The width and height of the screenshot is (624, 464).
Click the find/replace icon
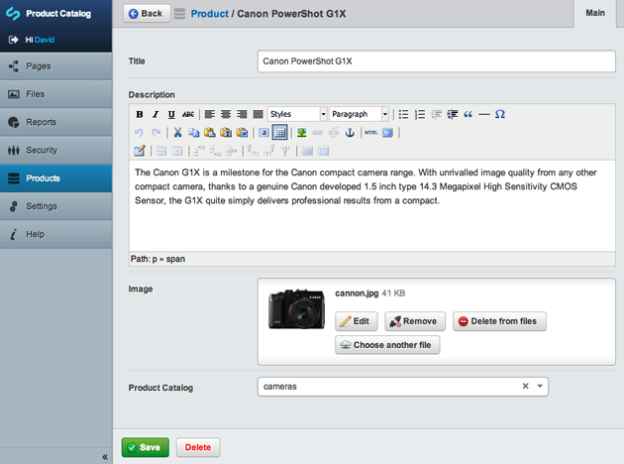tap(264, 133)
